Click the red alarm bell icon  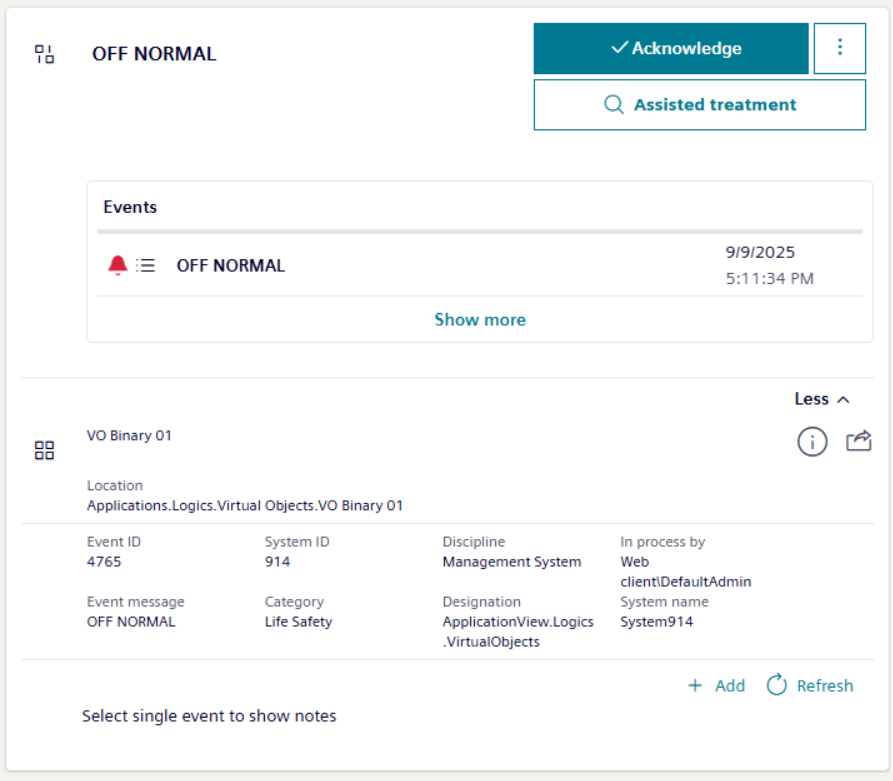[x=118, y=265]
